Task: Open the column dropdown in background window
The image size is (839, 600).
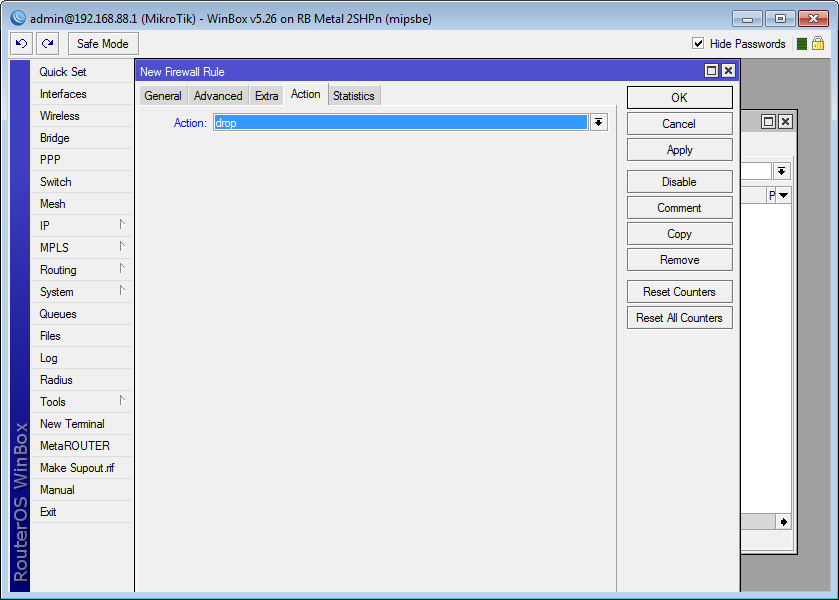Action: click(784, 195)
